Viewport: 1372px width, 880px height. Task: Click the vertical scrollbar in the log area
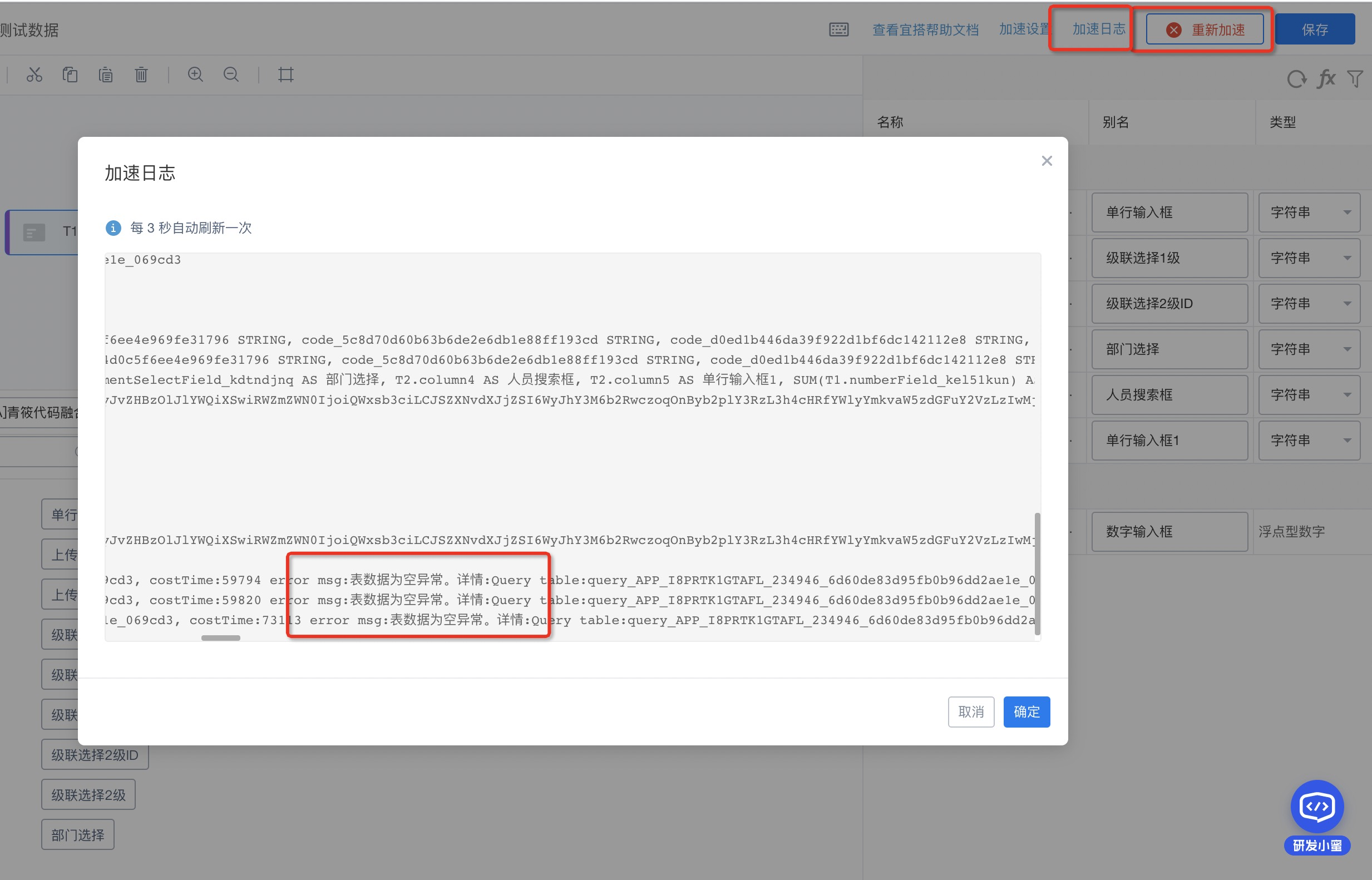pos(1037,573)
